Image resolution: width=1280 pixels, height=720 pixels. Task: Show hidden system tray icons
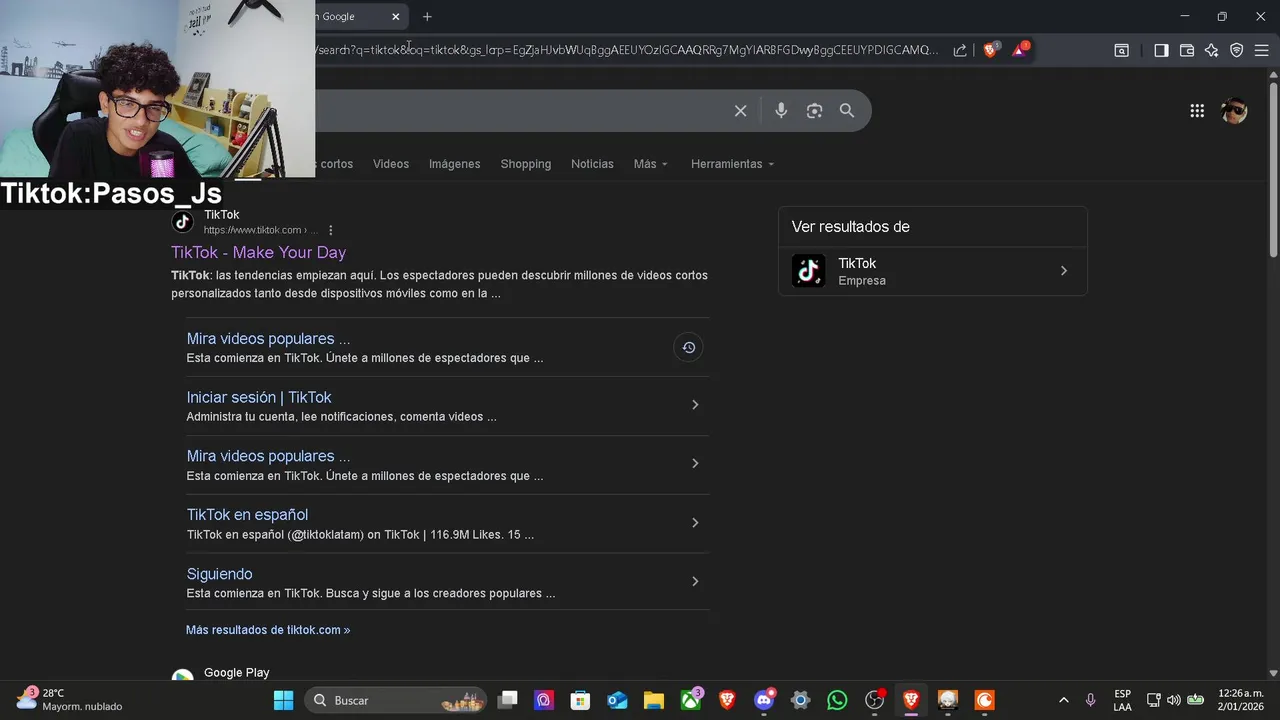pyautogui.click(x=1063, y=700)
